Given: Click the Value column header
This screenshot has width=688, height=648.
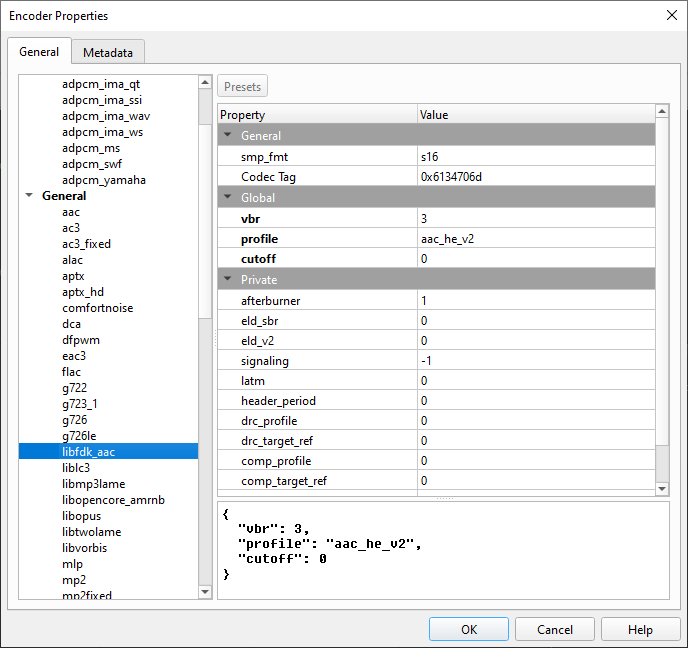Looking at the screenshot, I should point(536,115).
